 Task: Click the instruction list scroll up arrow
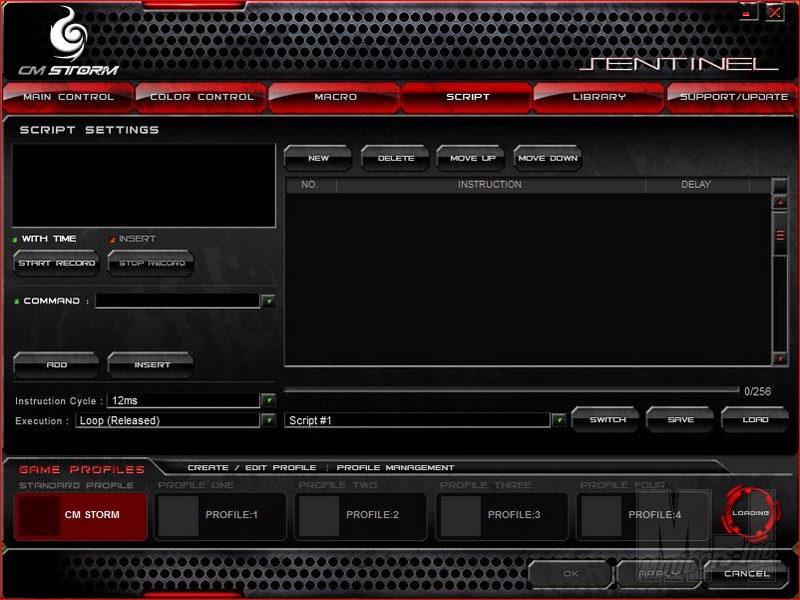tap(780, 203)
